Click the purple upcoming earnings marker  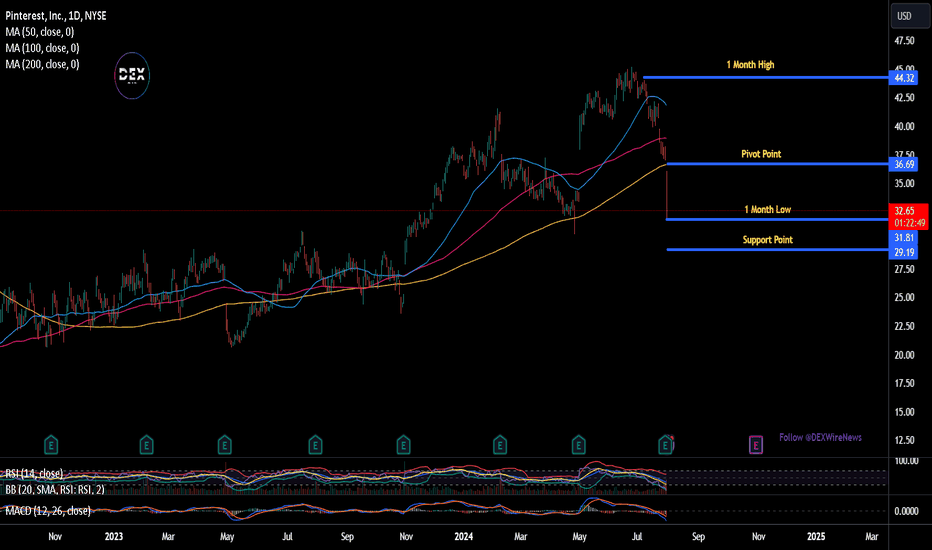(755, 444)
